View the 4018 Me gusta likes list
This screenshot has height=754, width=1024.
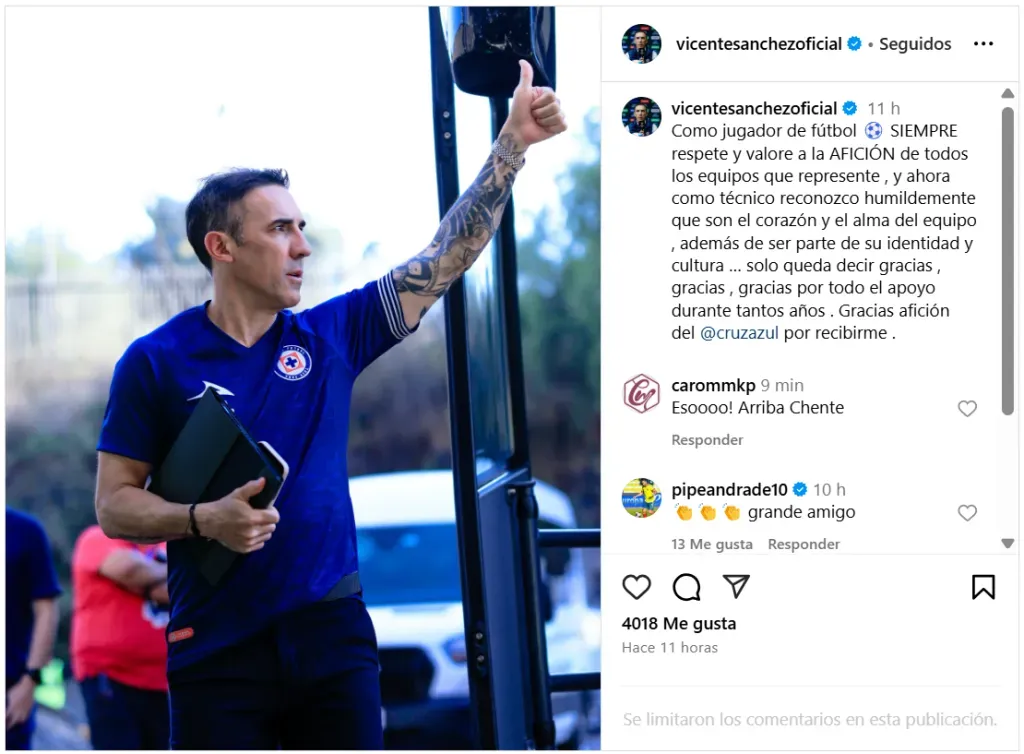click(x=679, y=623)
